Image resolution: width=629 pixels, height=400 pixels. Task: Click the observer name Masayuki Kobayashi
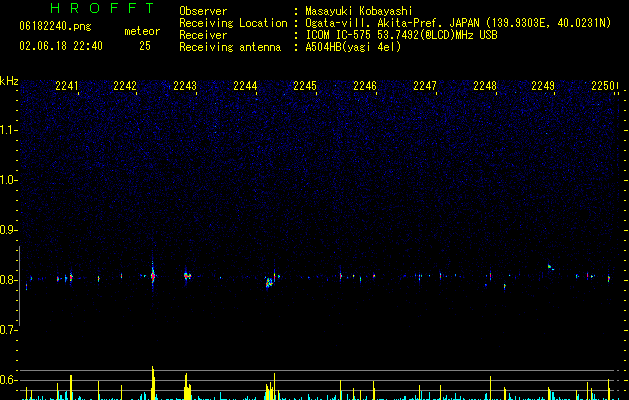coord(359,11)
